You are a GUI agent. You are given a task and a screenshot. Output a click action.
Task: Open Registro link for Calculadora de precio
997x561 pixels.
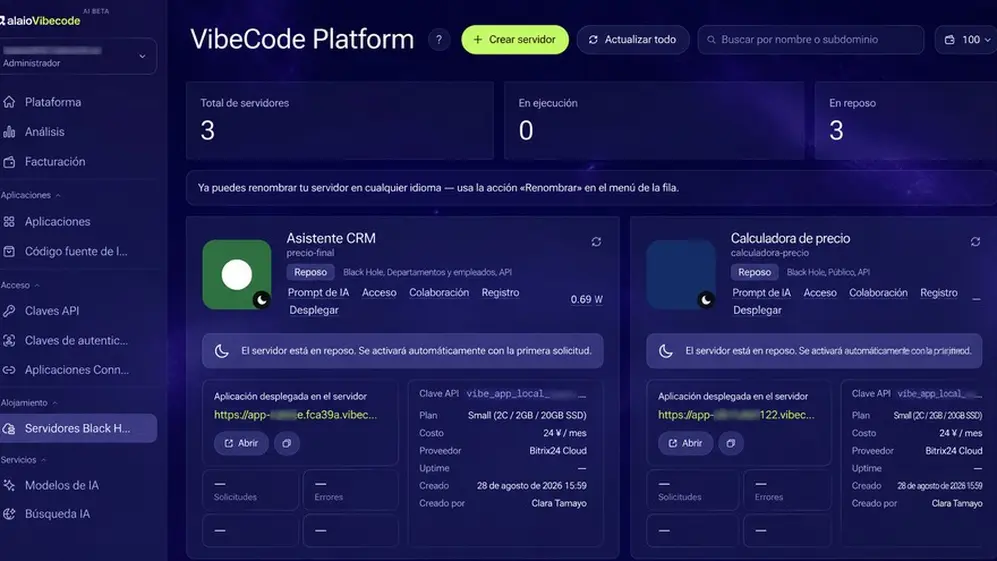pos(939,293)
